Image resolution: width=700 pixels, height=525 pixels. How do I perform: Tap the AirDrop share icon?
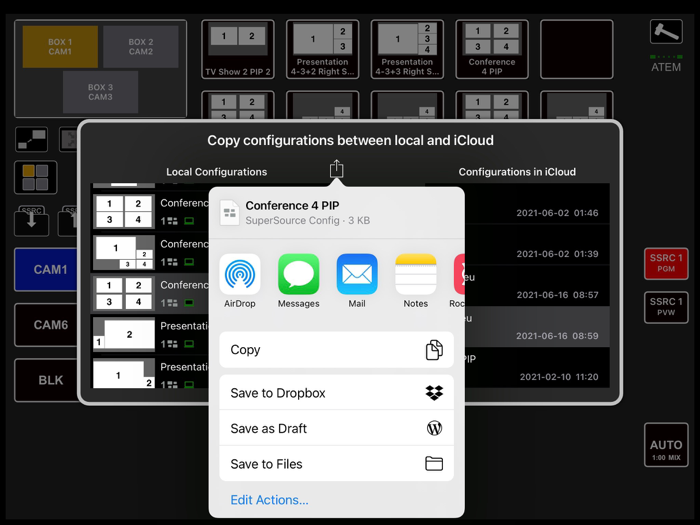pos(240,274)
